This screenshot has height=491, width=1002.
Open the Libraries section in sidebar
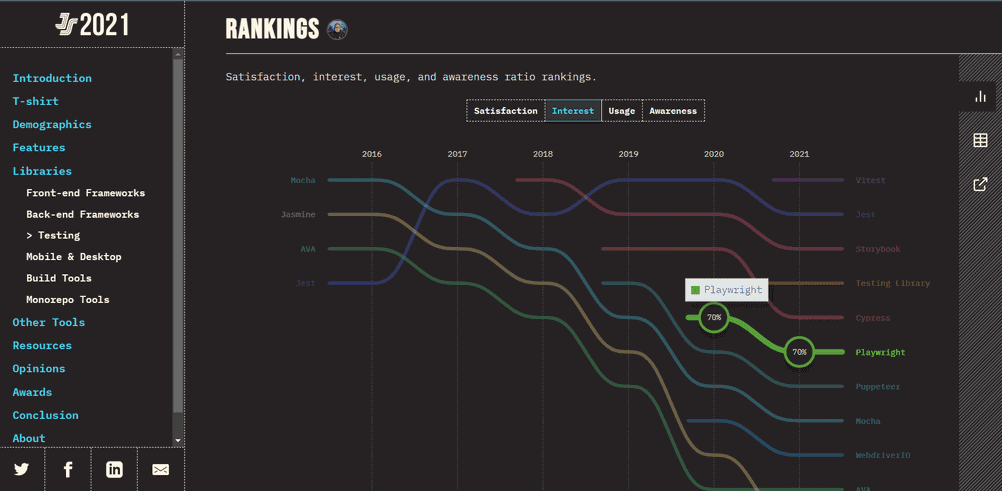click(42, 171)
